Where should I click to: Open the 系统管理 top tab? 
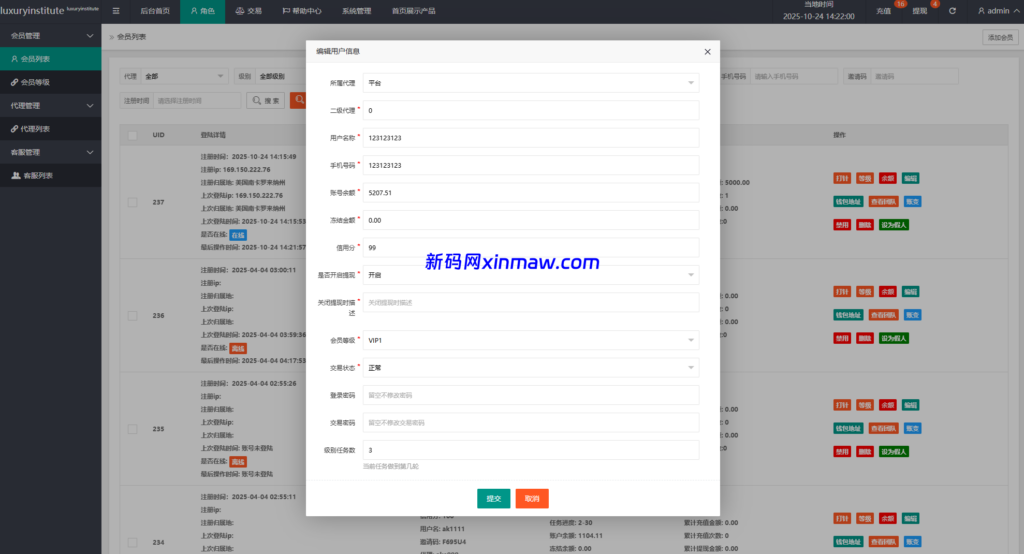coord(357,11)
